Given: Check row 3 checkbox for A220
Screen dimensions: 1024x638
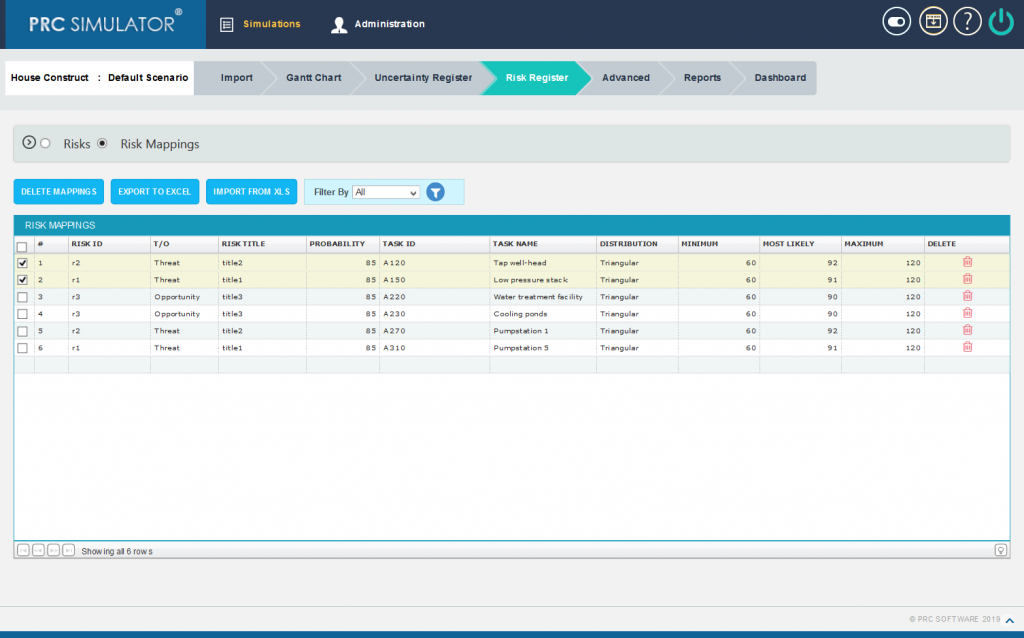Looking at the screenshot, I should 22,296.
